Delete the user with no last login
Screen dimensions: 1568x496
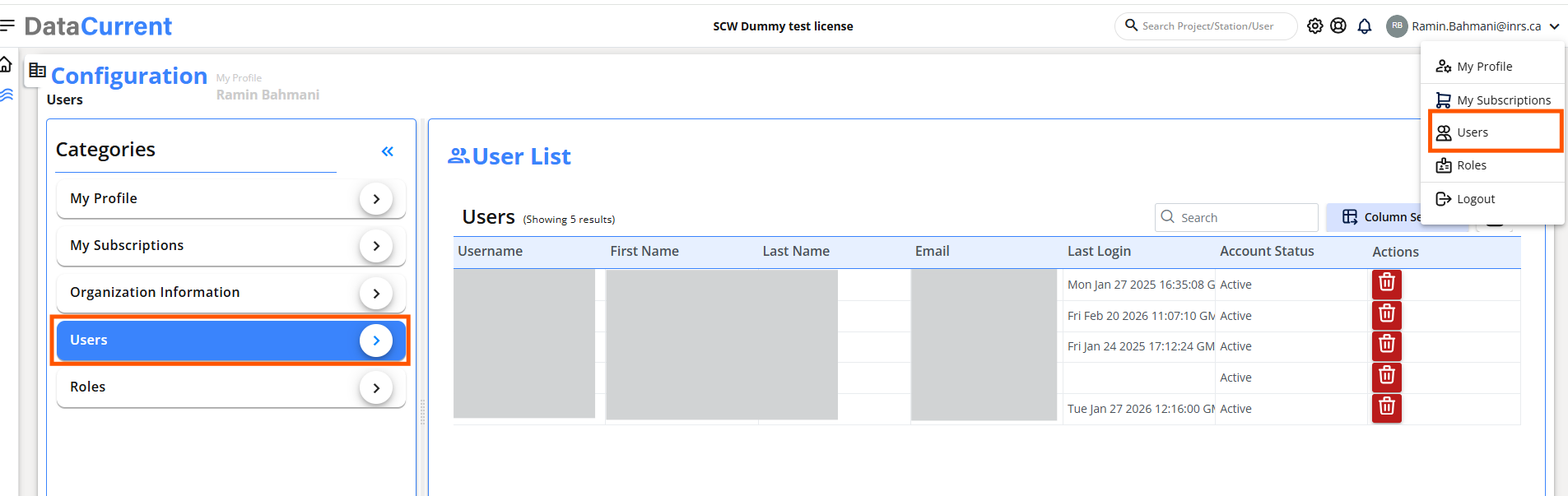pyautogui.click(x=1387, y=377)
